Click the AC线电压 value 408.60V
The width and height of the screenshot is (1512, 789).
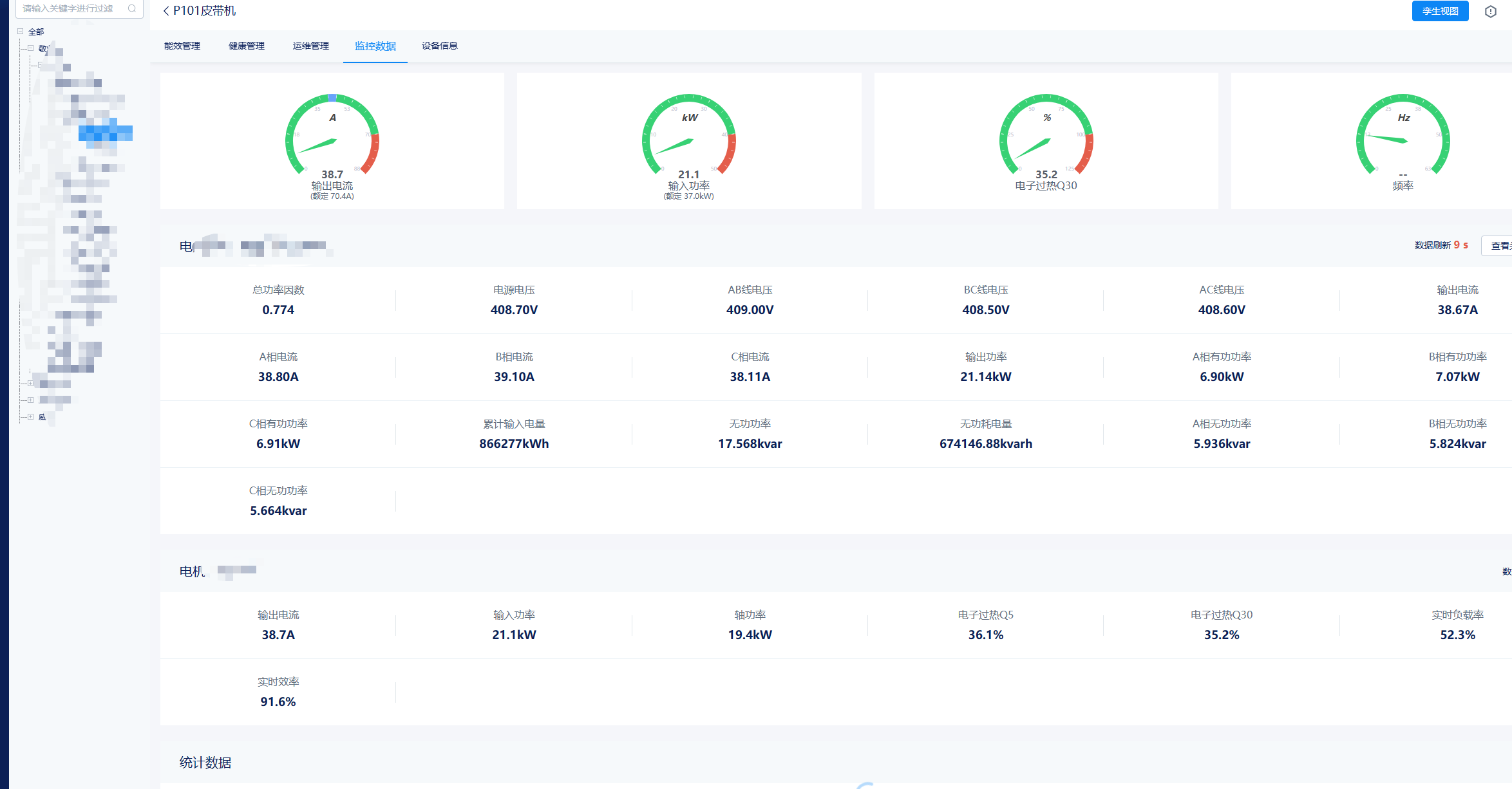click(x=1222, y=310)
